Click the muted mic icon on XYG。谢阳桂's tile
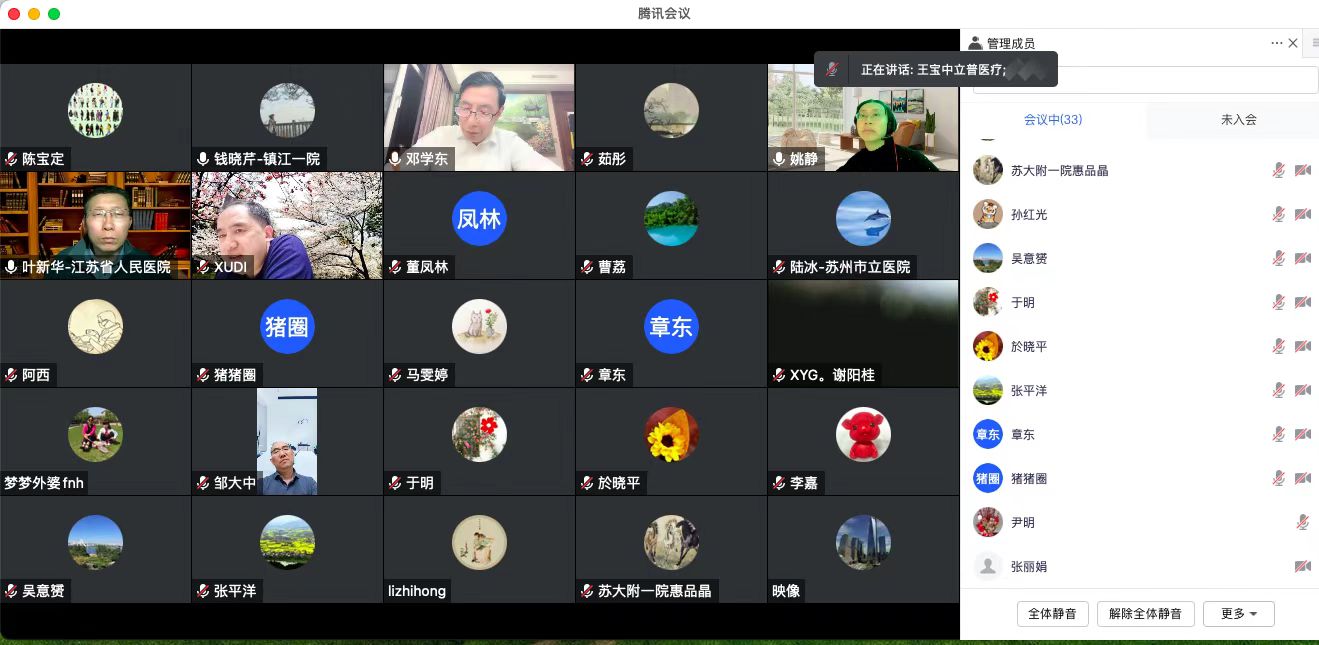This screenshot has width=1319, height=645. (x=779, y=375)
